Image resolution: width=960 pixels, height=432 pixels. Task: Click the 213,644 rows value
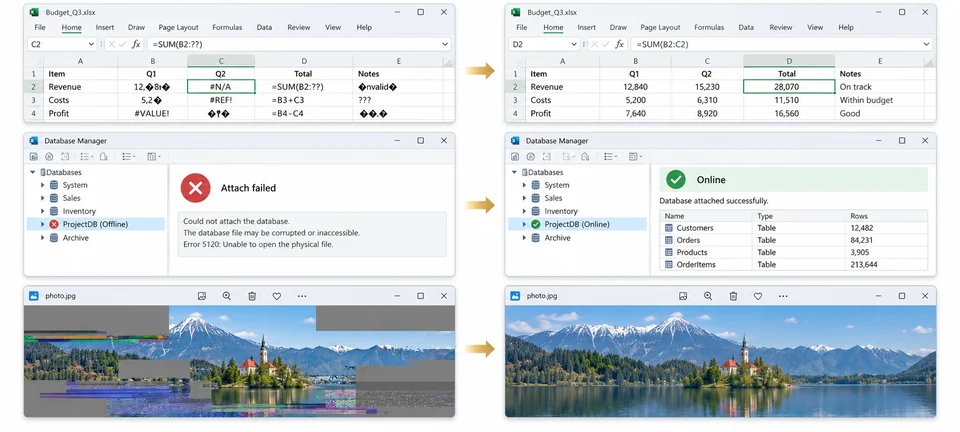(x=864, y=264)
